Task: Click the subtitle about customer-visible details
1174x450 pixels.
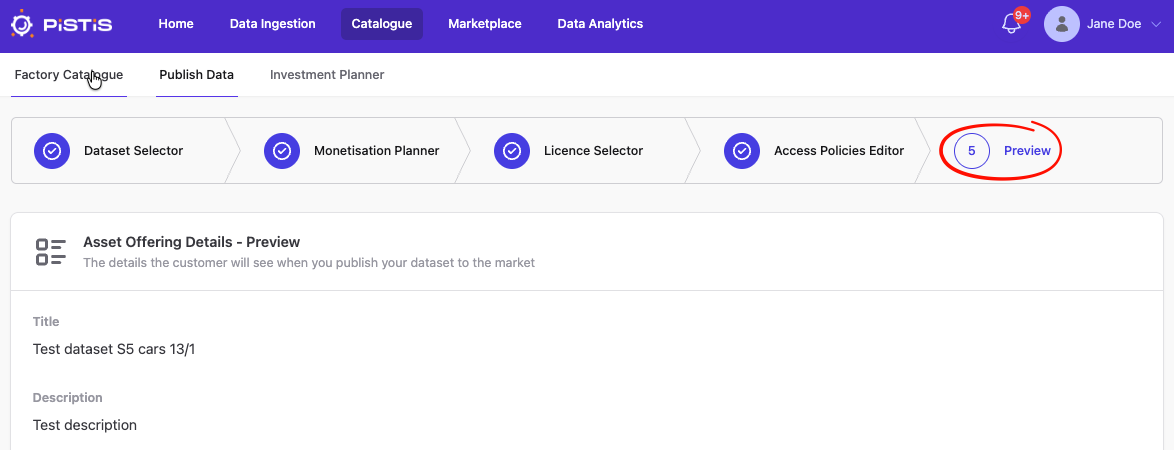Action: click(308, 263)
